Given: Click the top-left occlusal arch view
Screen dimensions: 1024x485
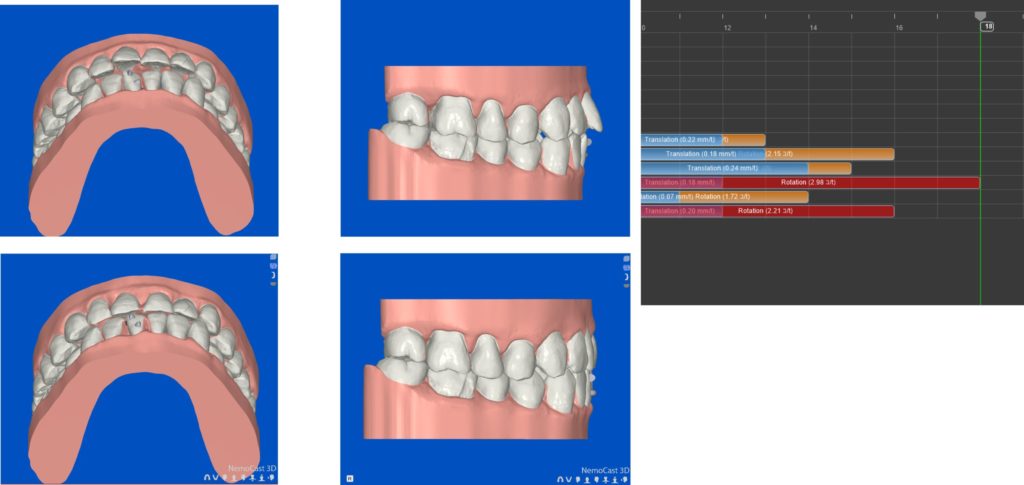Looking at the screenshot, I should (139, 120).
